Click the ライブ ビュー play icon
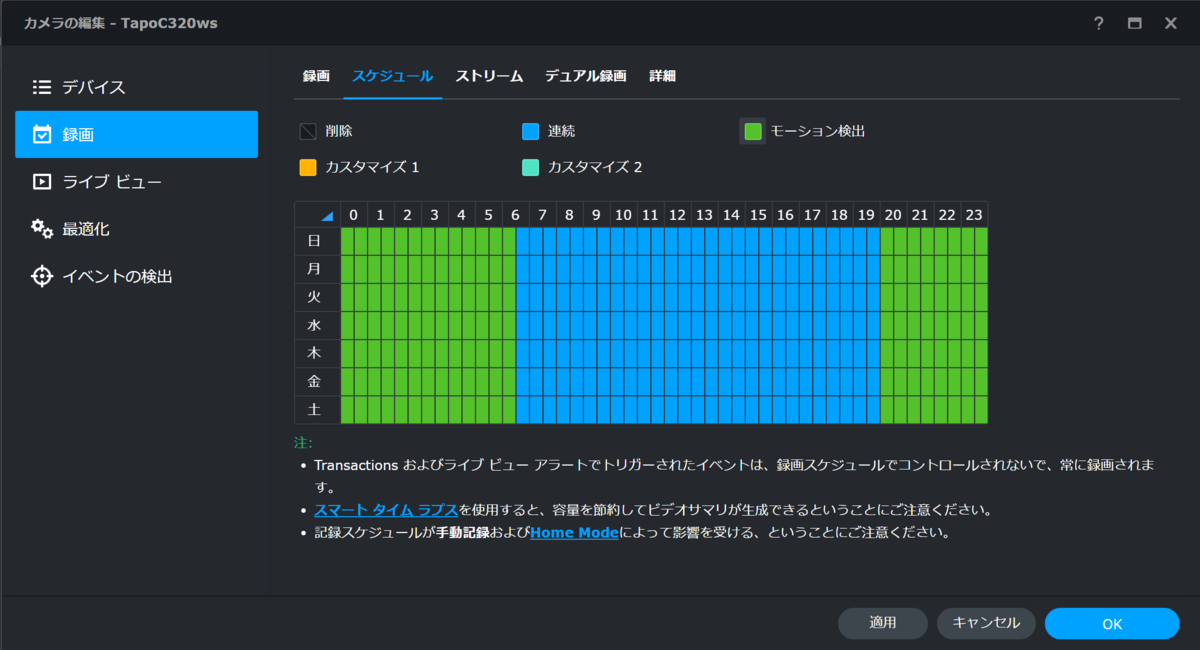Image resolution: width=1200 pixels, height=650 pixels. pyautogui.click(x=42, y=181)
